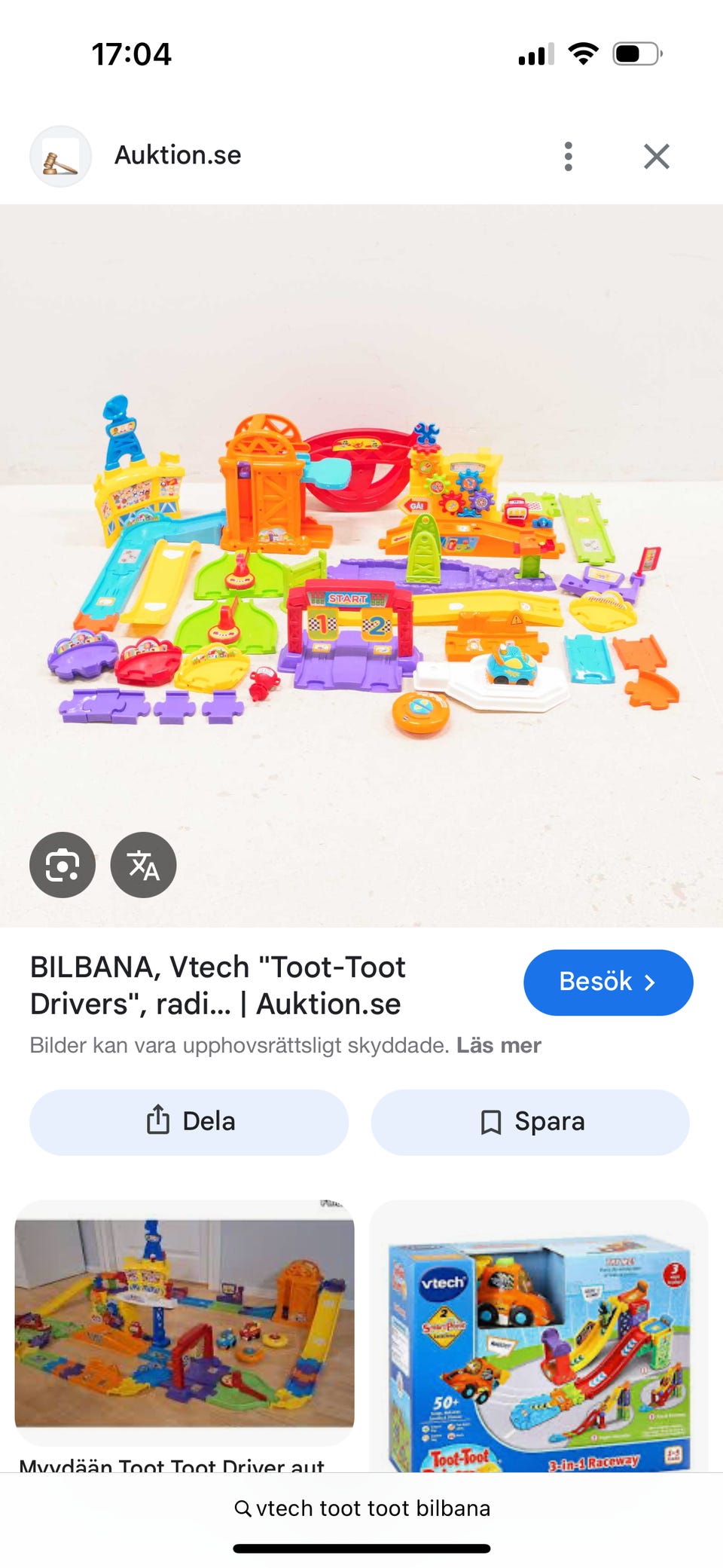Viewport: 723px width, 1568px height.
Task: Tap the bookmark icon in Spara
Action: click(491, 1122)
